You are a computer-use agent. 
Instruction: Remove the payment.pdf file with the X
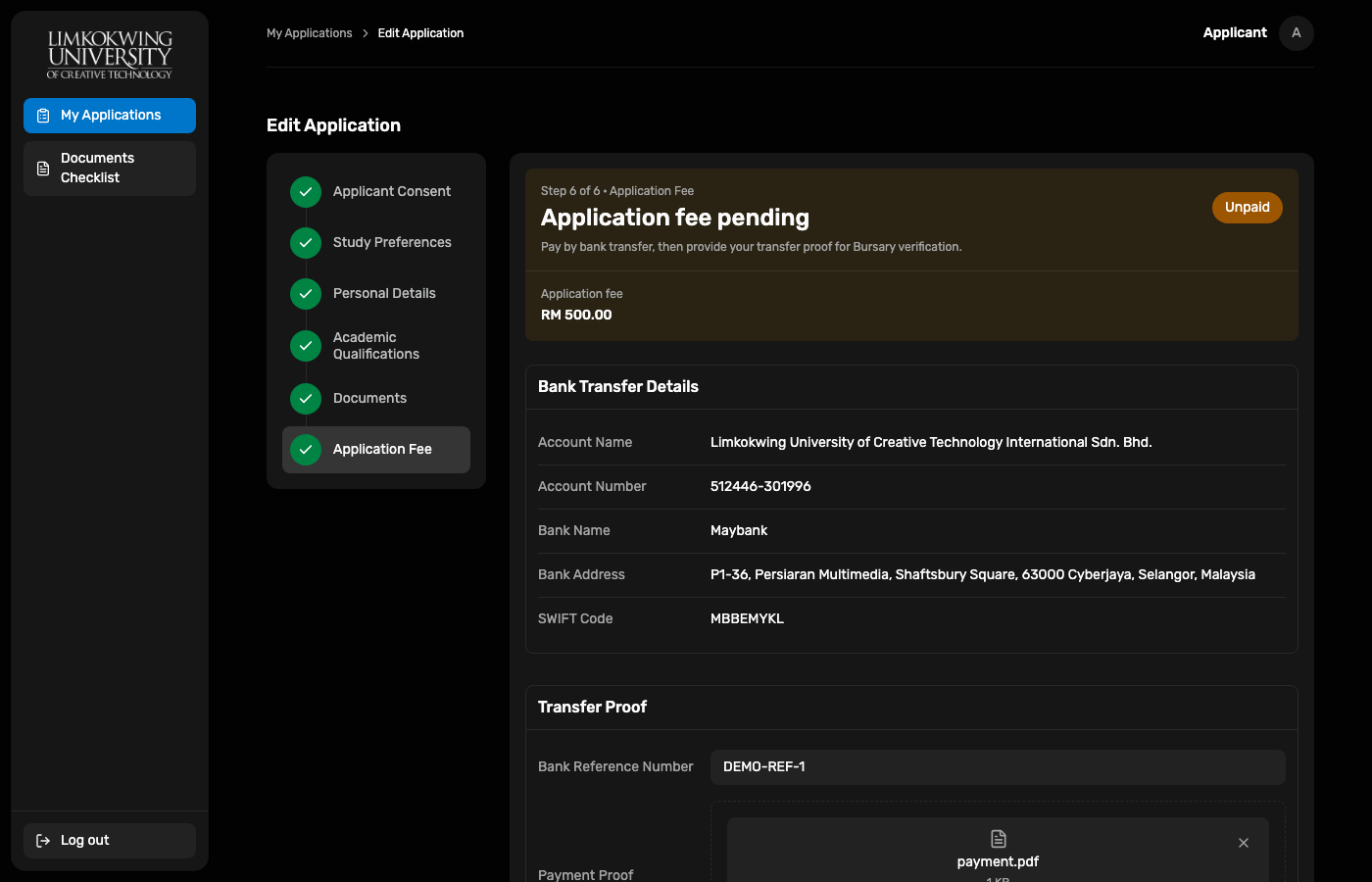click(1244, 843)
